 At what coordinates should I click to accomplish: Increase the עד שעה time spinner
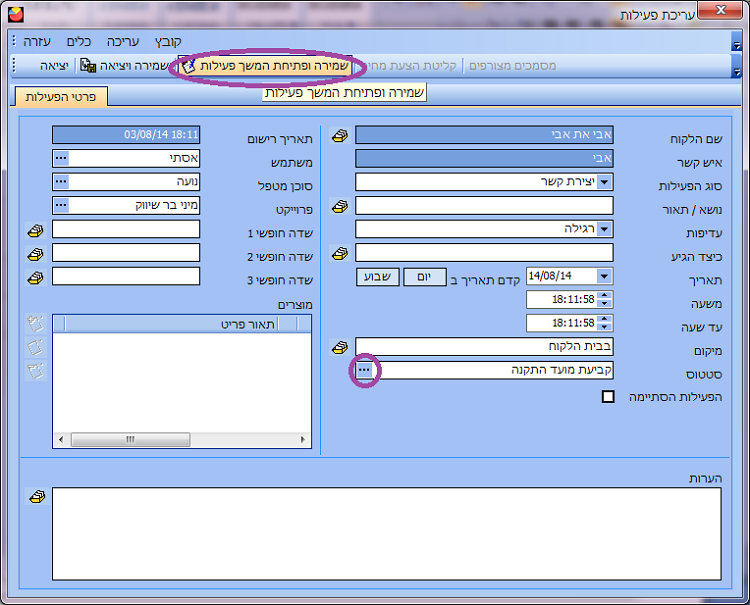coord(605,319)
